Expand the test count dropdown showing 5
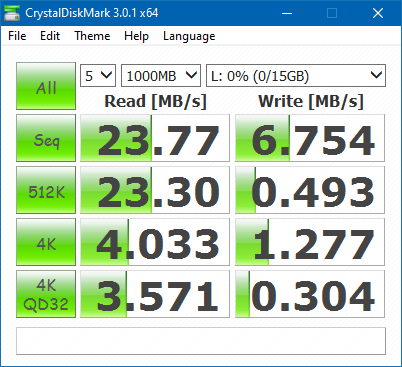Screen dimensions: 402x367 (x=98, y=76)
